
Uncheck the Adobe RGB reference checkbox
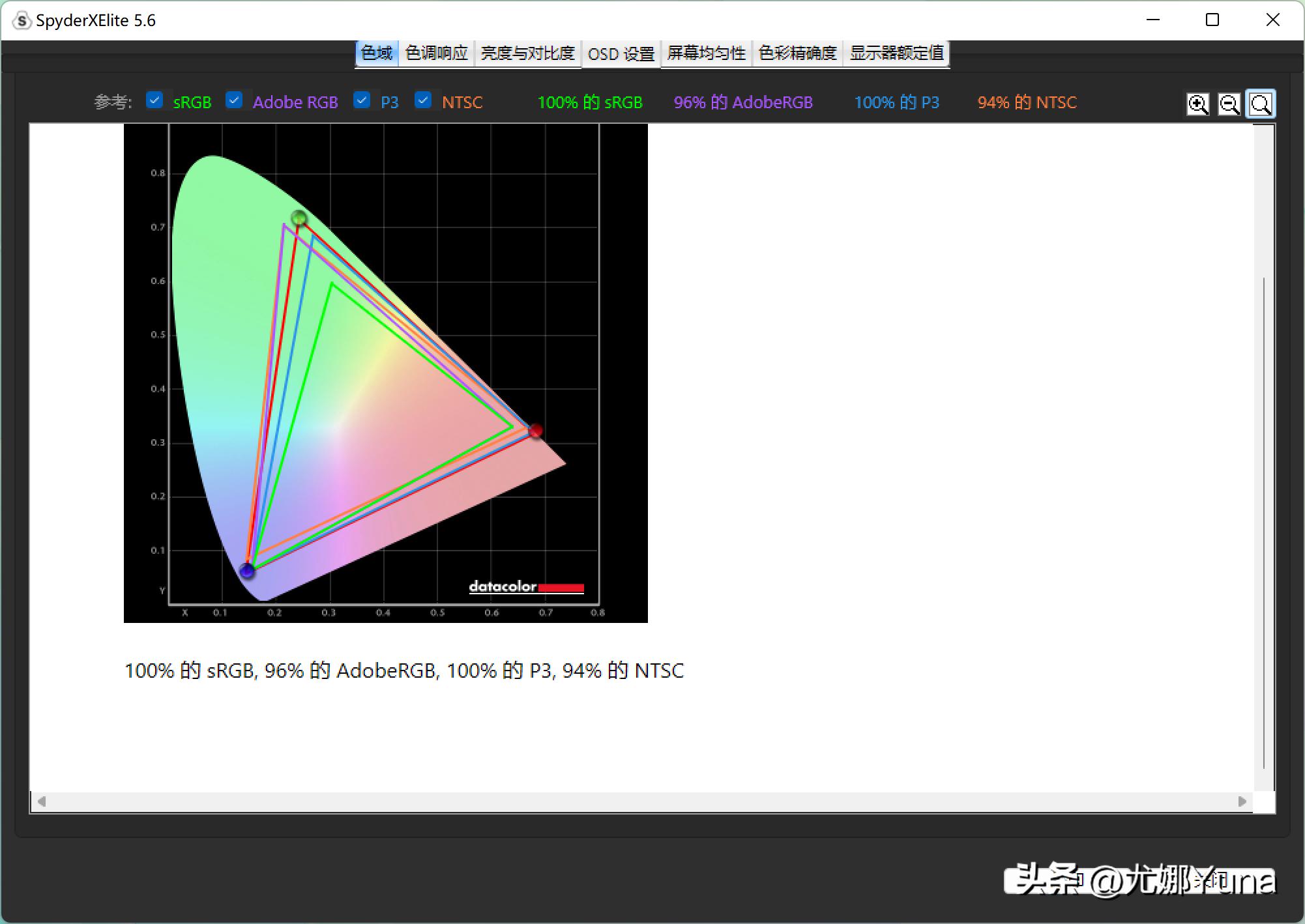234,100
